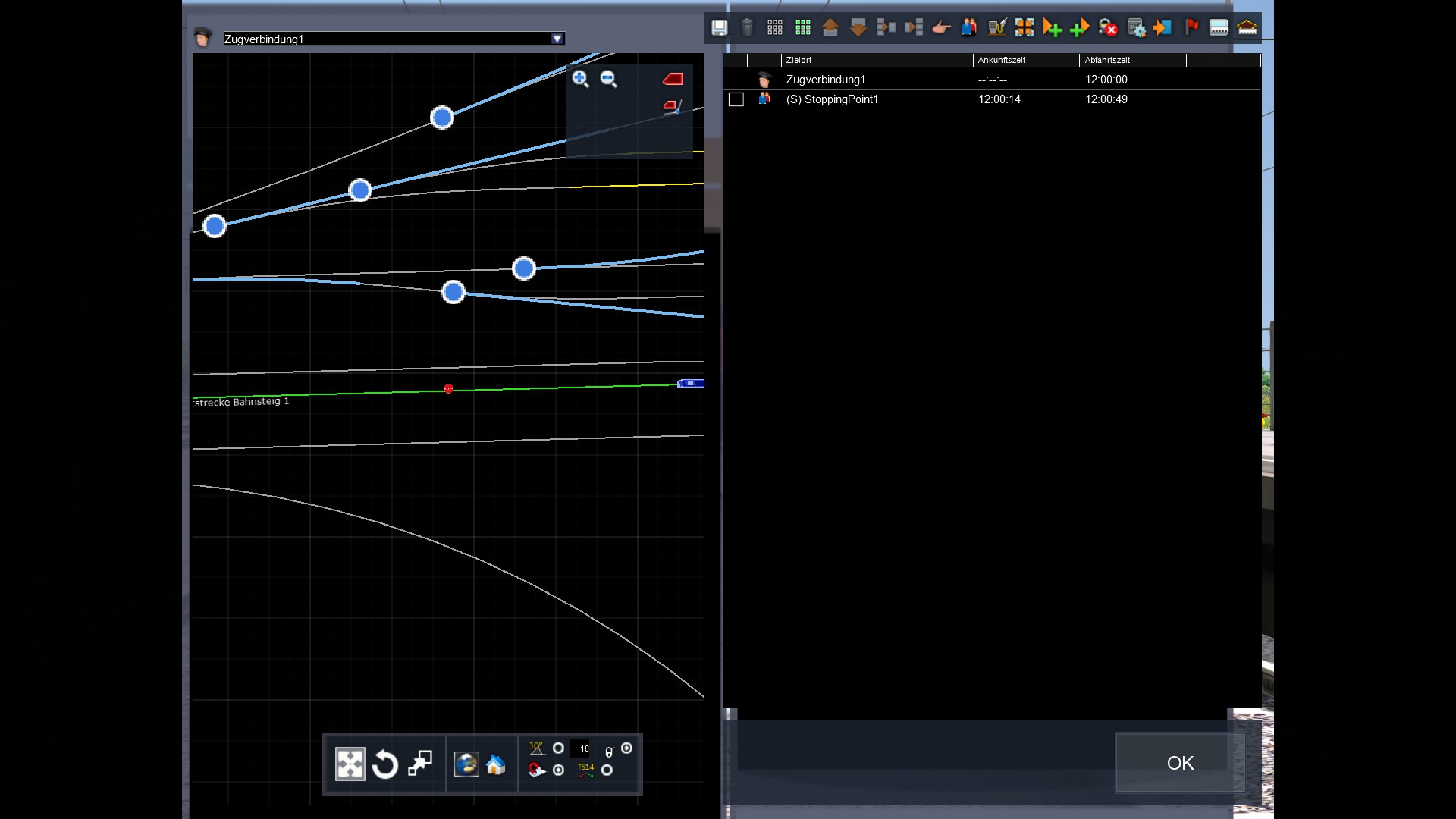Click the number field showing 18
Image resolution: width=1456 pixels, height=819 pixels.
click(583, 748)
